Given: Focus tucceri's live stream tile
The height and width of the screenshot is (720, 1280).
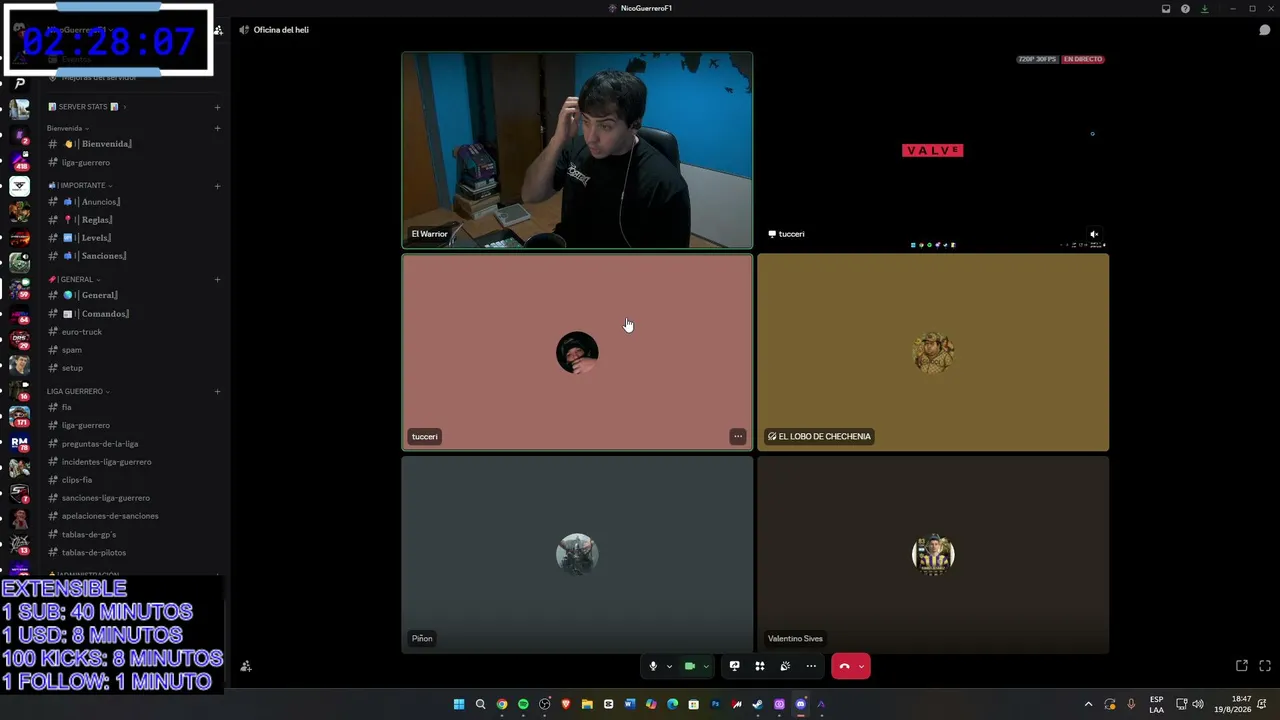Looking at the screenshot, I should (933, 150).
